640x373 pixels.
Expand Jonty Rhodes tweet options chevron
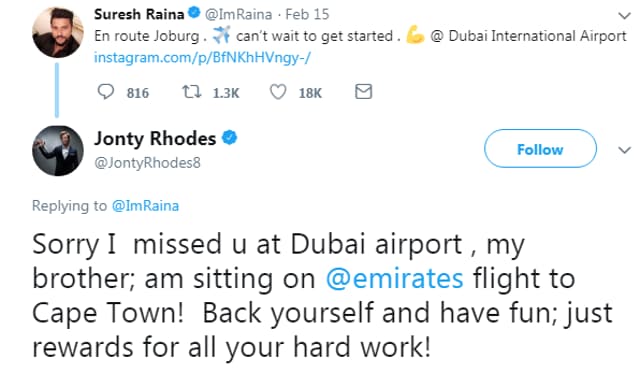point(624,150)
